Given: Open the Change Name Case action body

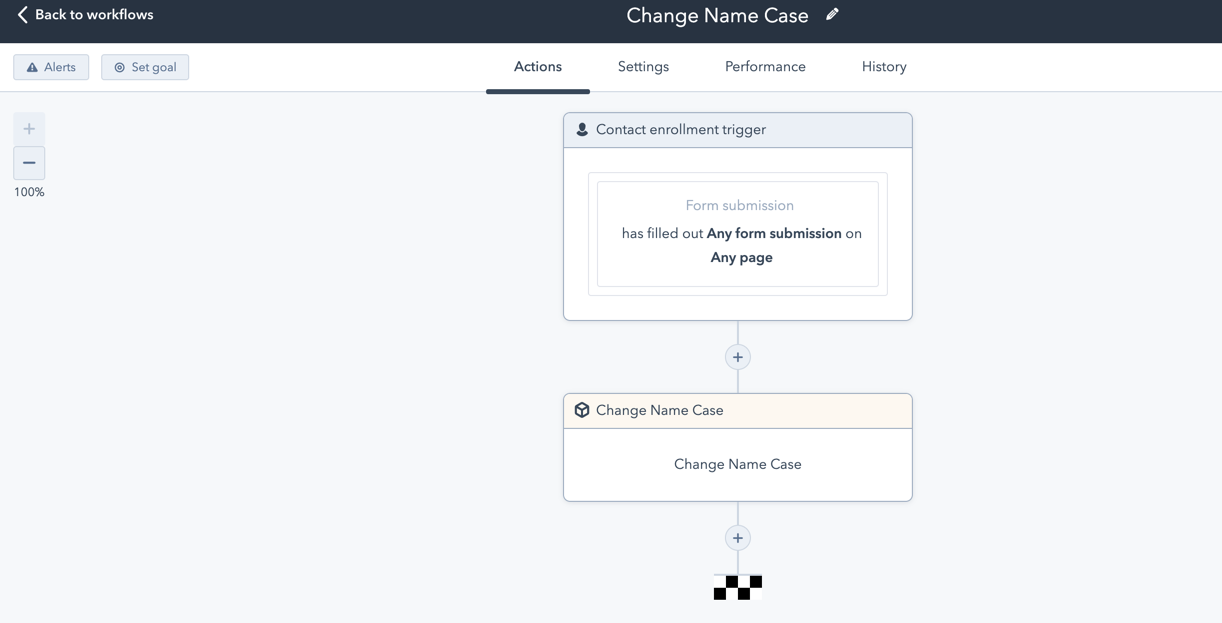Looking at the screenshot, I should (738, 464).
